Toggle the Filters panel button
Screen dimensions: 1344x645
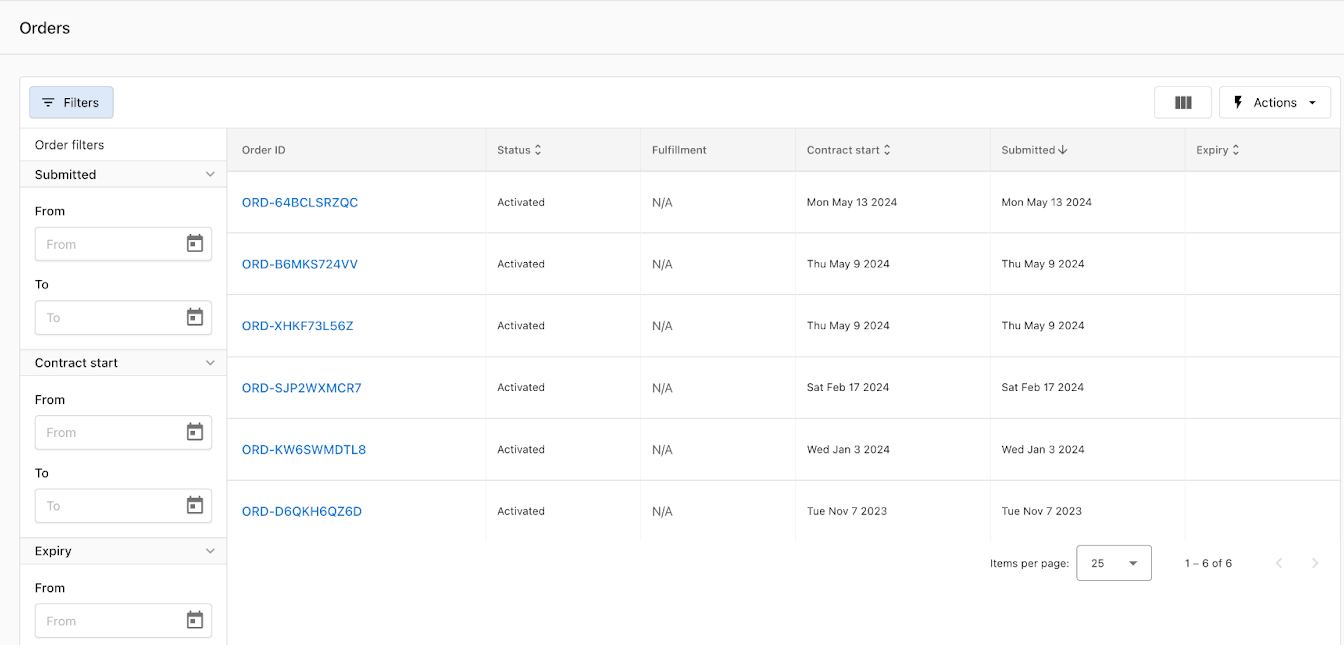click(71, 102)
